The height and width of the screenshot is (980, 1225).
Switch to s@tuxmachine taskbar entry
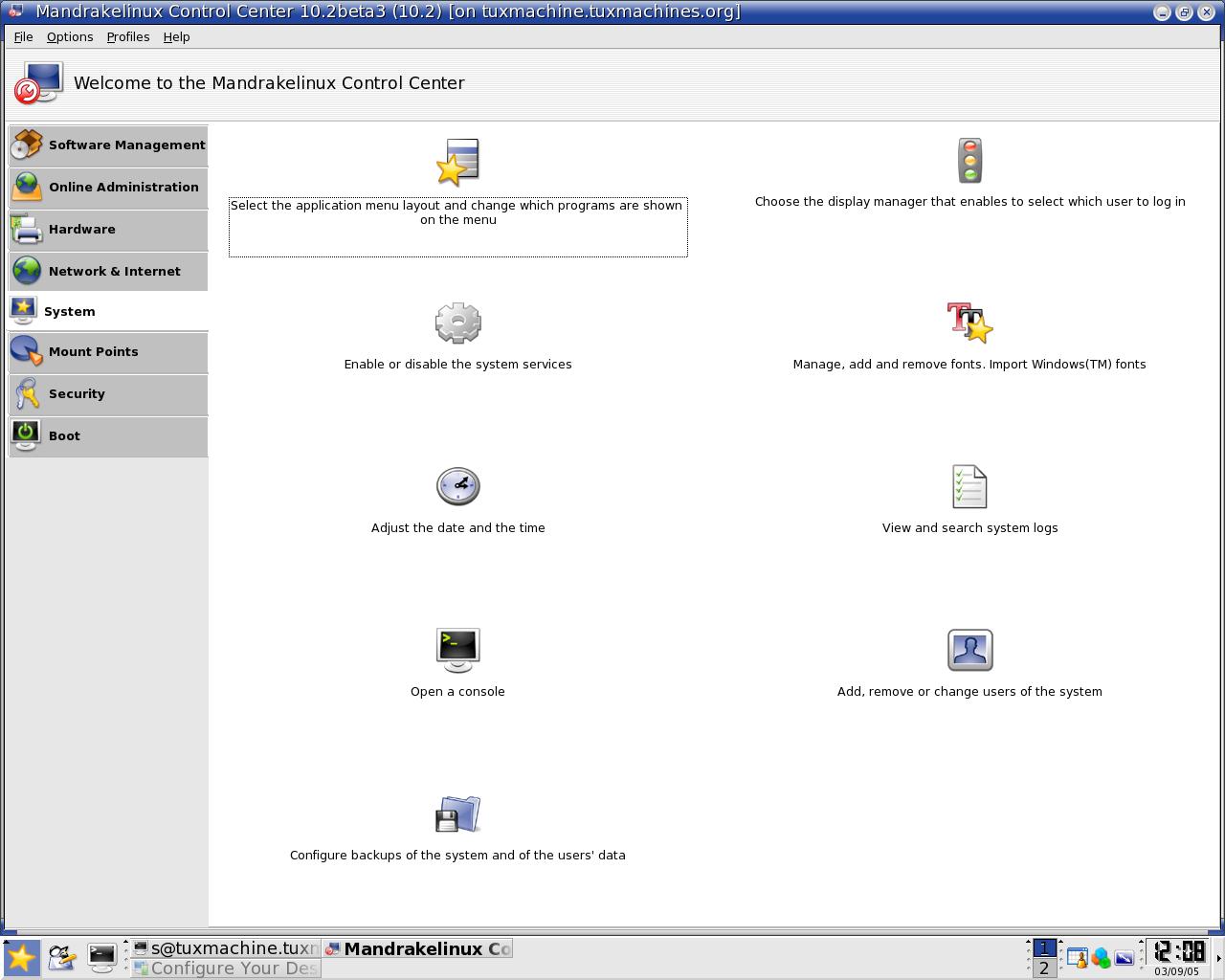[x=225, y=948]
